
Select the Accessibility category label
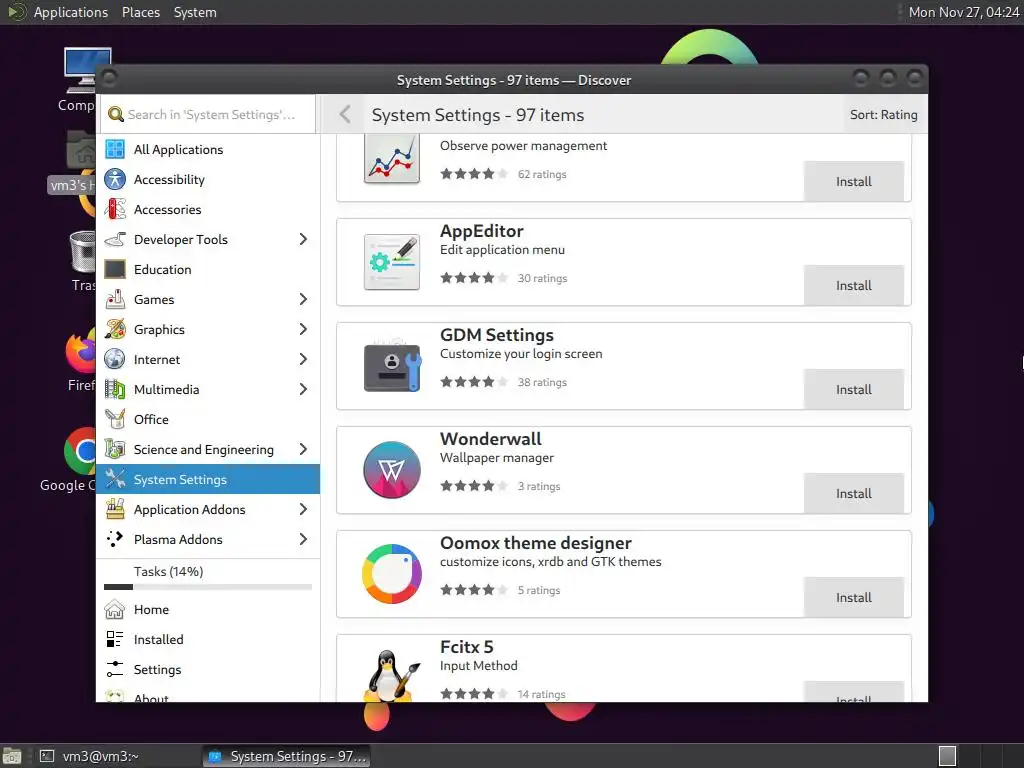[169, 179]
